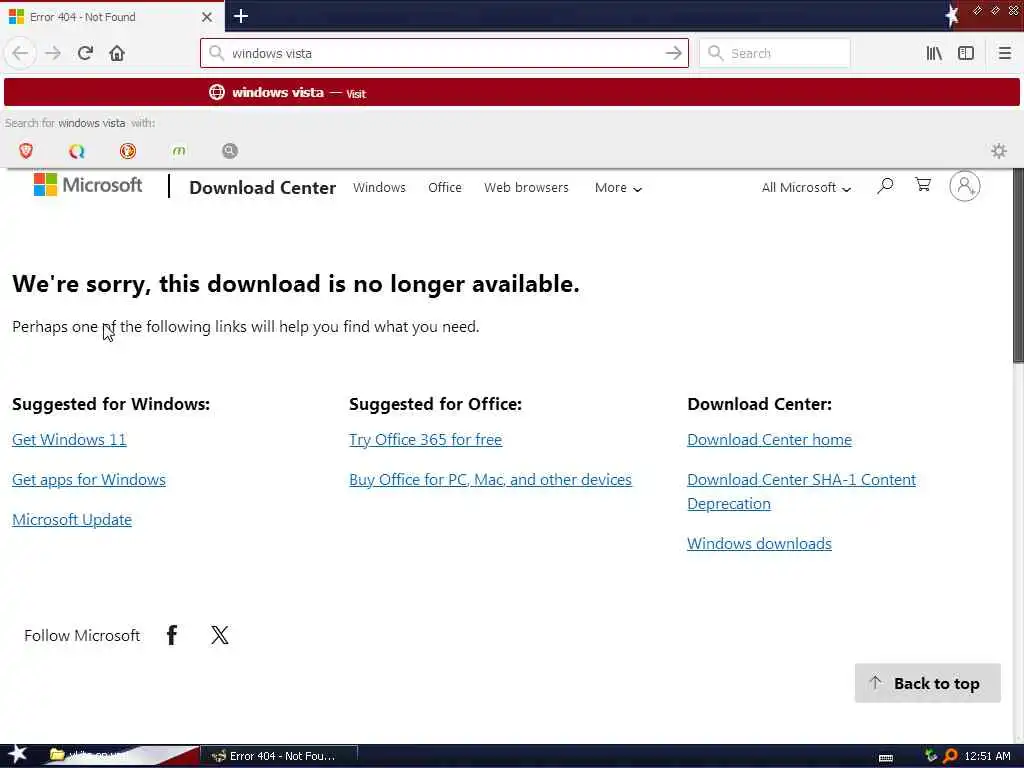This screenshot has height=768, width=1024.
Task: Search with the gray magnifier engine icon
Action: pyautogui.click(x=230, y=151)
